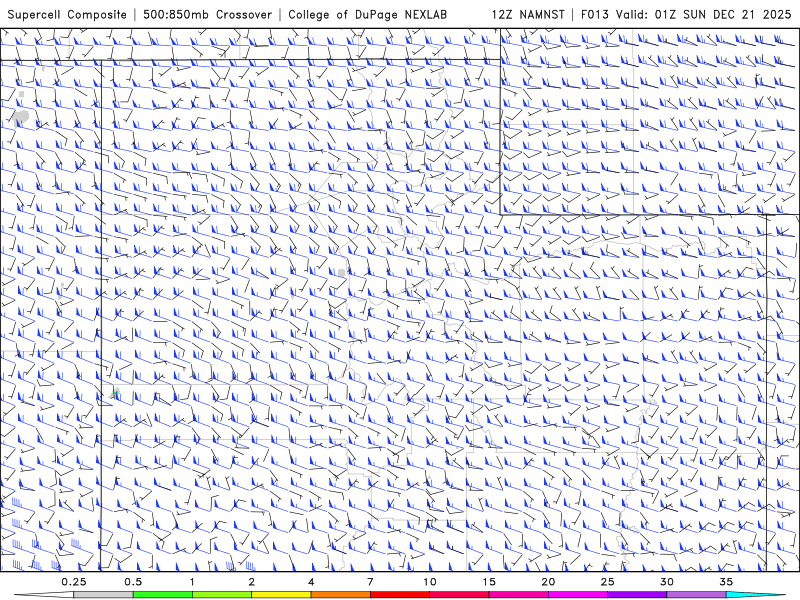The height and width of the screenshot is (600, 800).
Task: Click the "12Z NAMNST" model run label
Action: 528,15
